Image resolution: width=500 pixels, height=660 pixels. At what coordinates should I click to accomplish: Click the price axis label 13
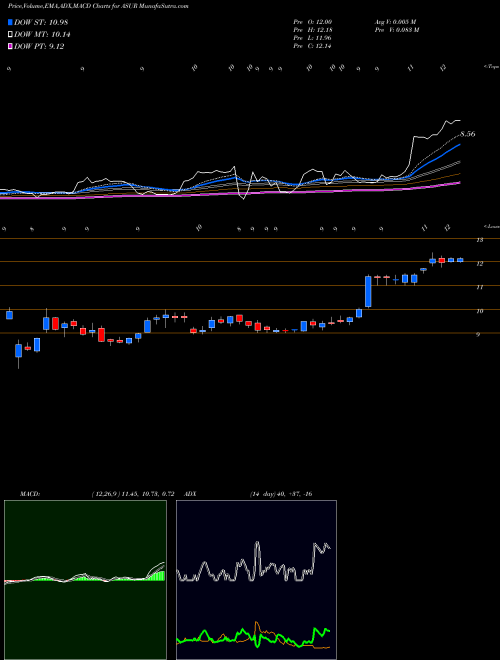point(479,240)
